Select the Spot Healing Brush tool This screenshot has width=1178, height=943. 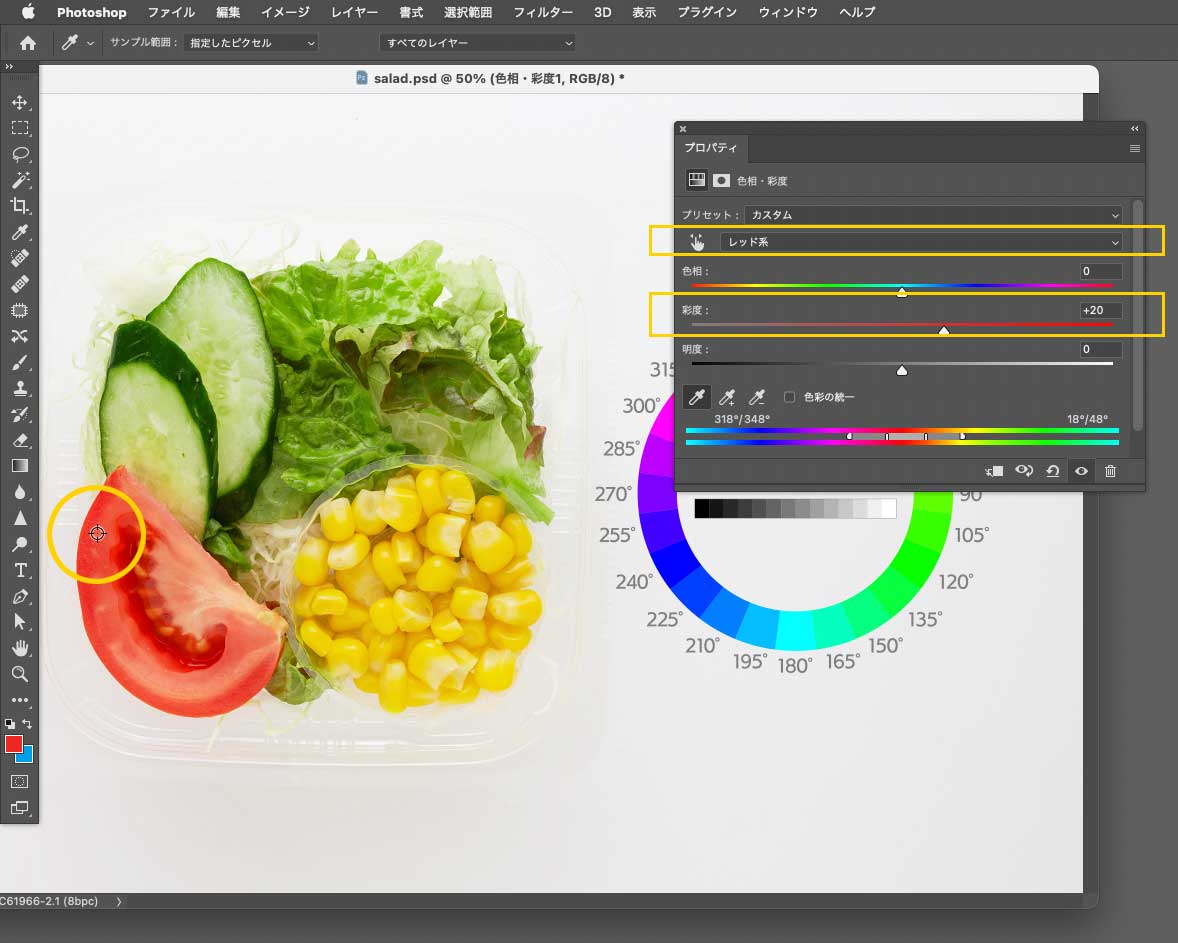[x=20, y=258]
